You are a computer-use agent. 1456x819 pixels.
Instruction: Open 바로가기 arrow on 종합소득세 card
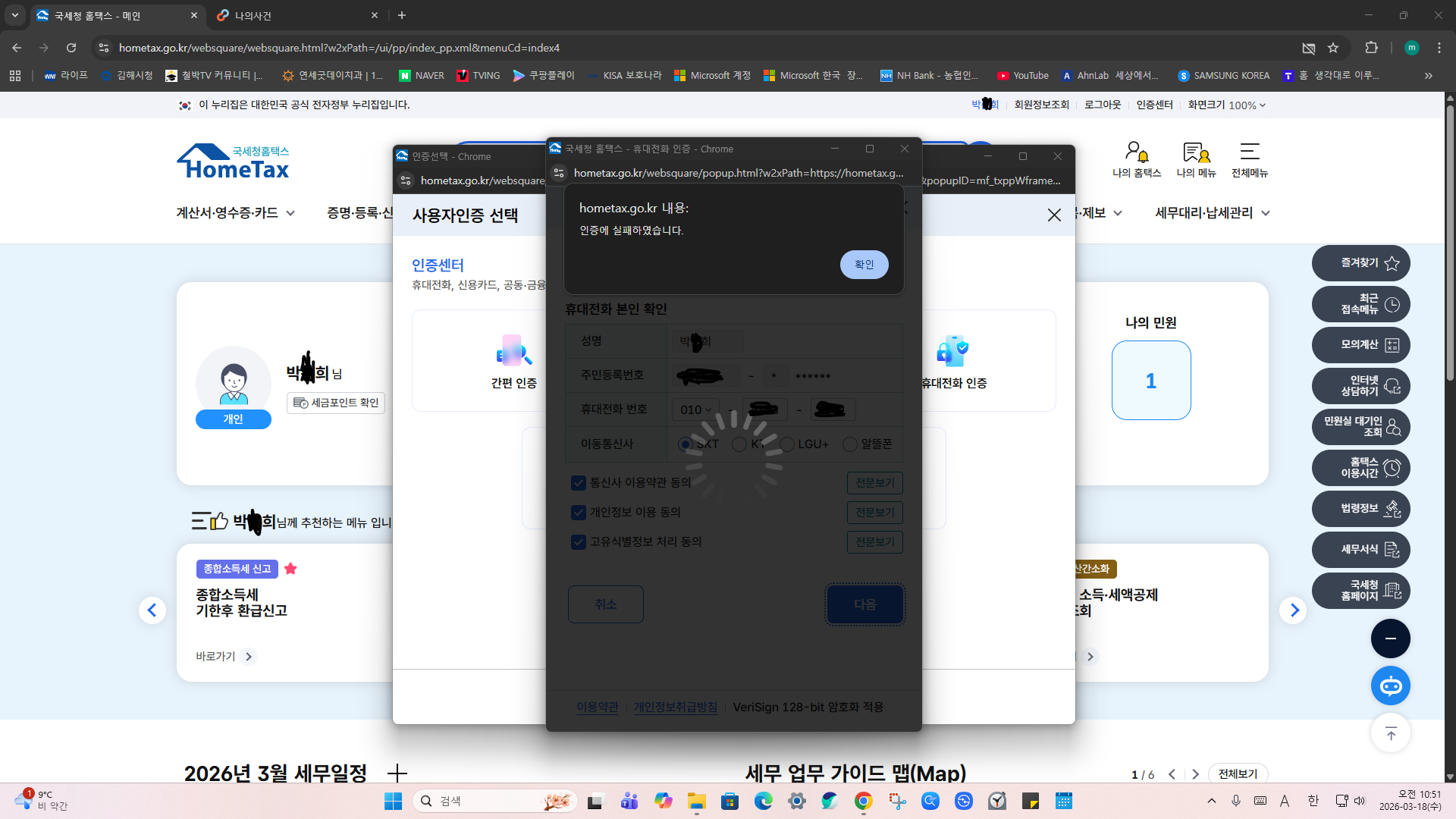pyautogui.click(x=248, y=657)
